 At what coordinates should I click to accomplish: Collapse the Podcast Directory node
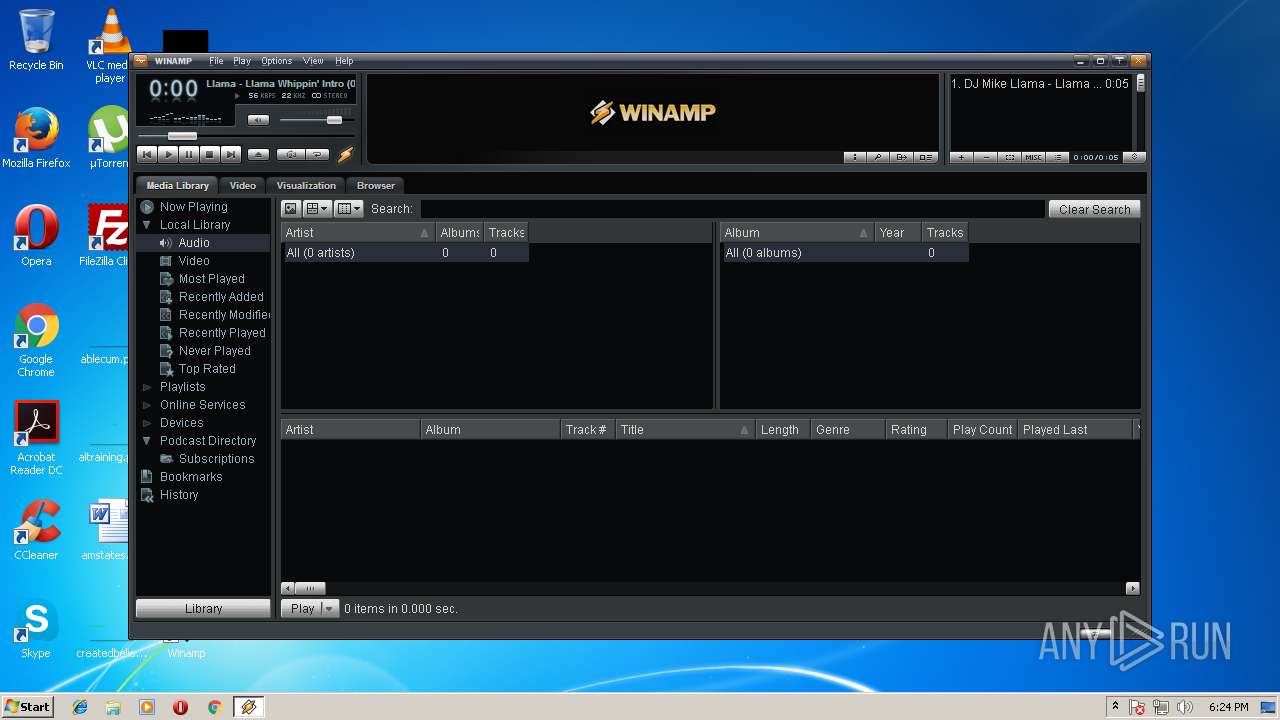pos(147,441)
